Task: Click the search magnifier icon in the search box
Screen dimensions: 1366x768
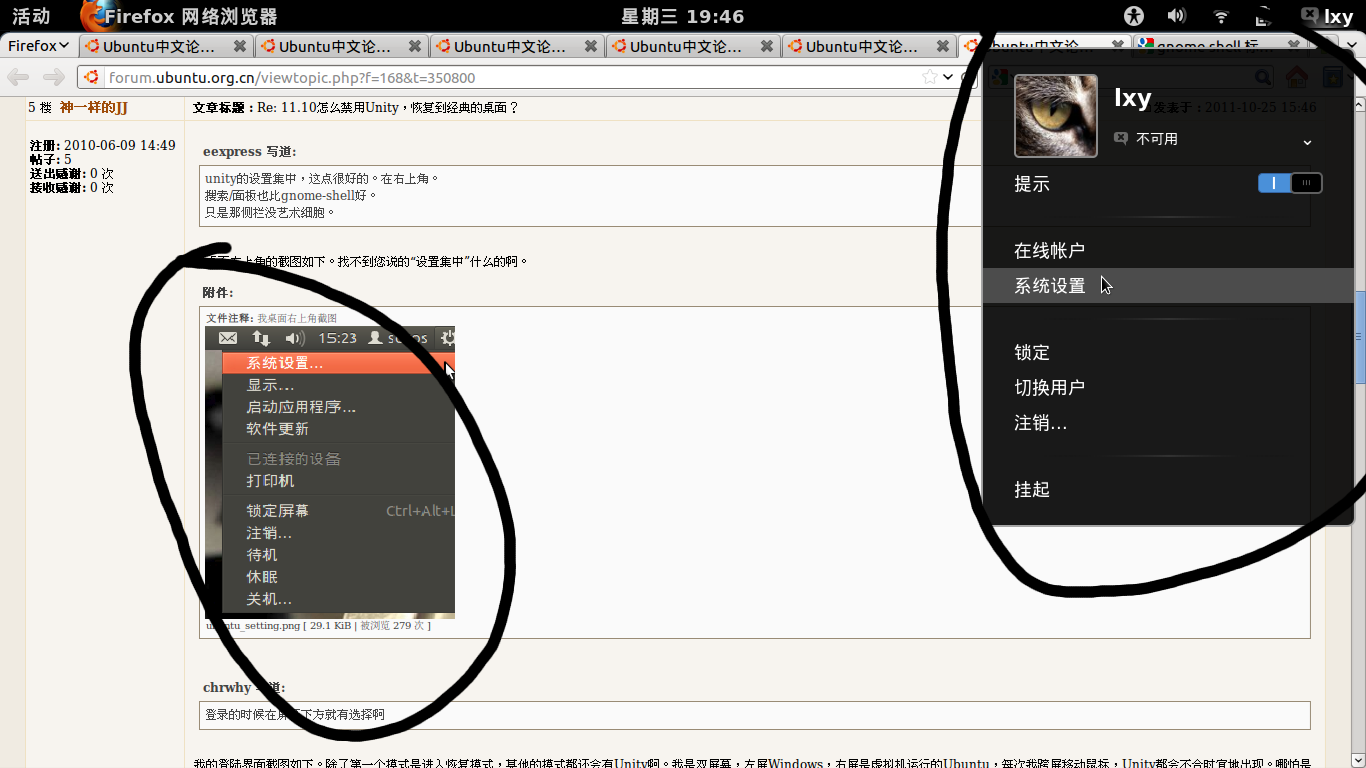Action: pos(1263,77)
